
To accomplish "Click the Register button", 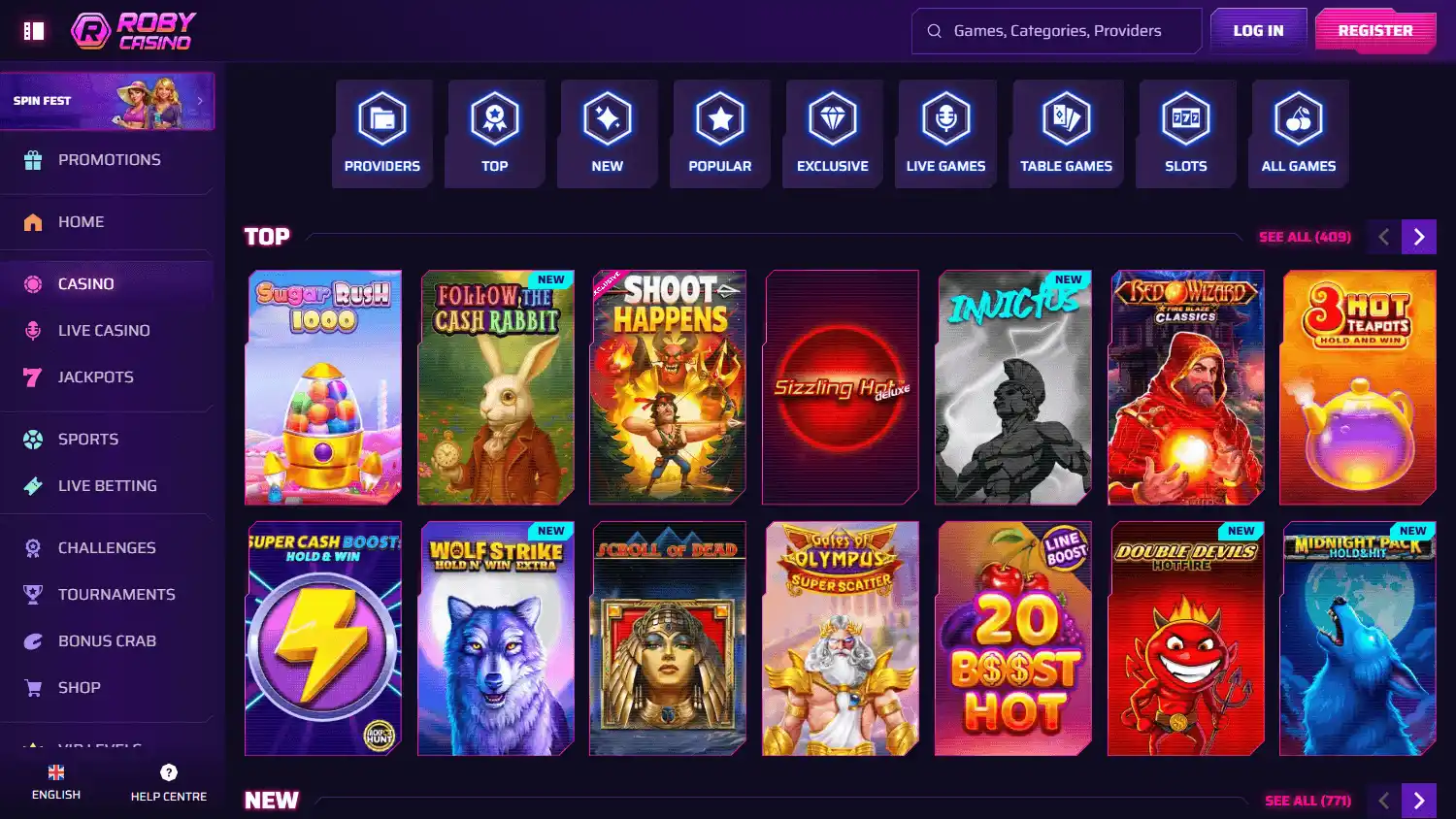I will tap(1375, 31).
